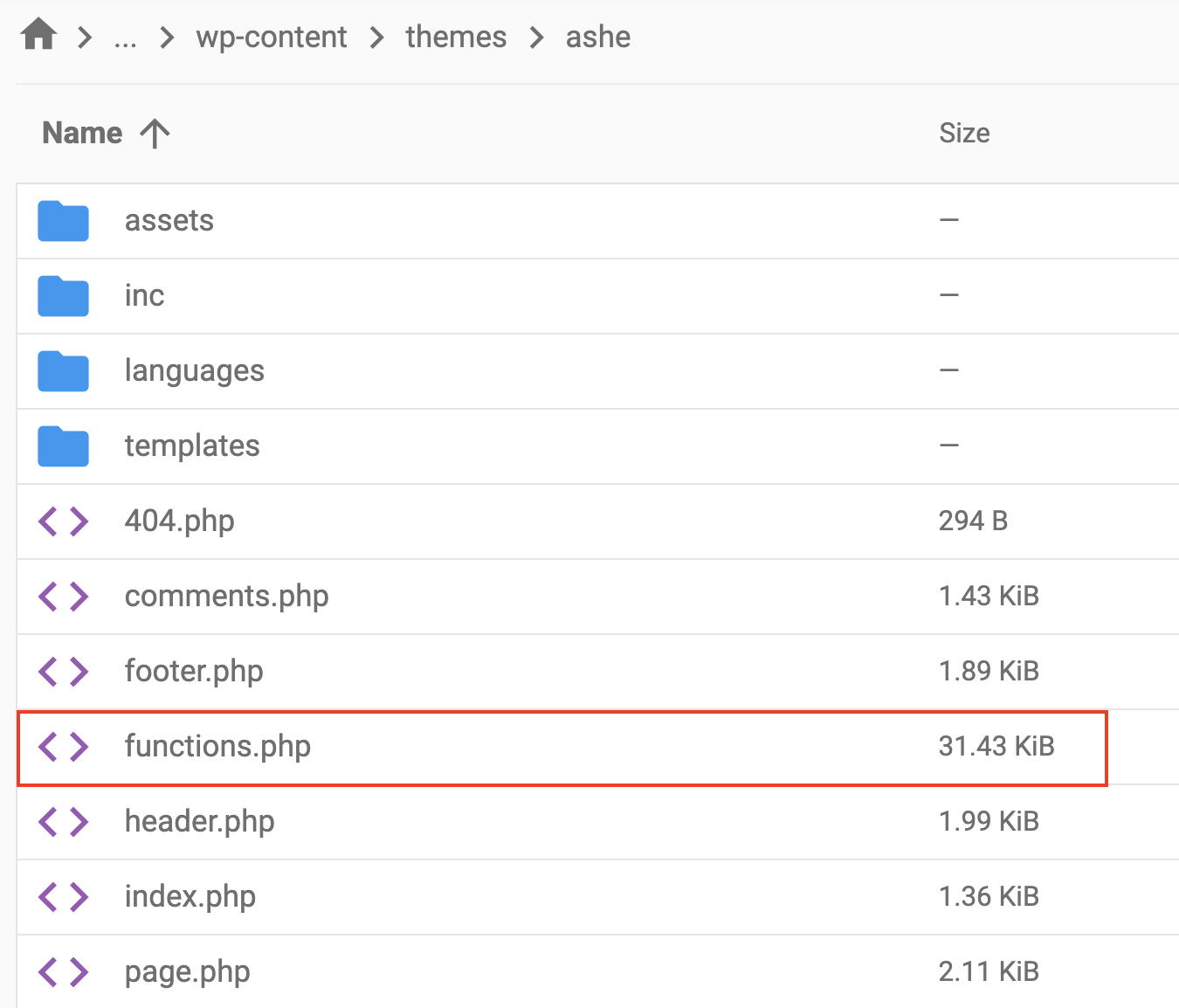The image size is (1179, 1008).
Task: Navigate to themes in the breadcrumb
Action: pyautogui.click(x=455, y=37)
